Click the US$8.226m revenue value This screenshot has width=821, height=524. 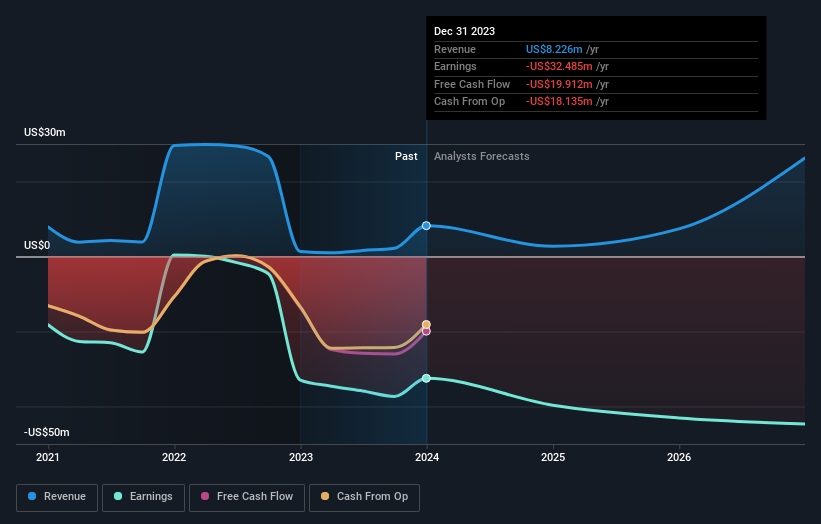coord(554,49)
